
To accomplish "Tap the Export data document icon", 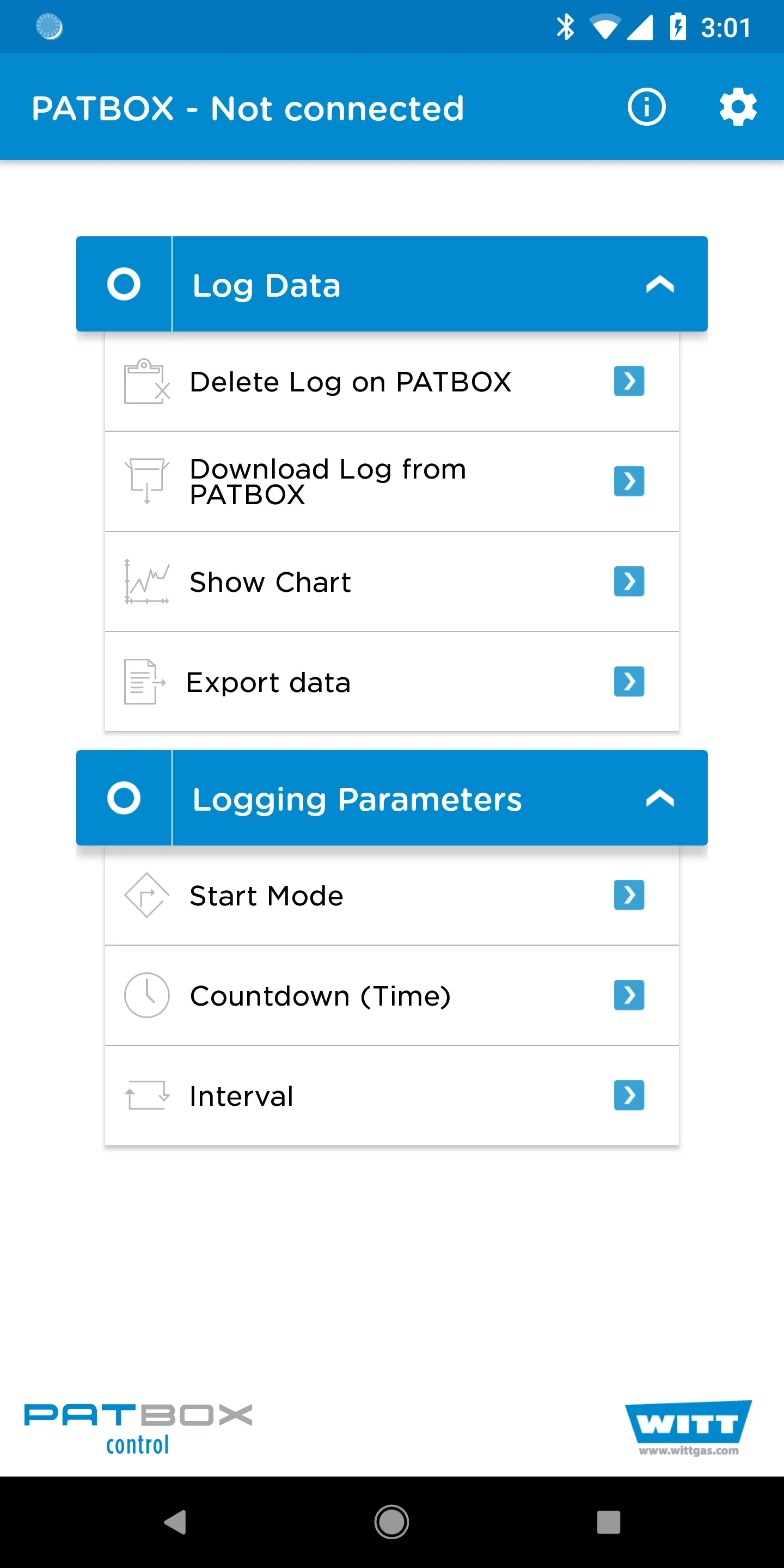I will [x=145, y=682].
